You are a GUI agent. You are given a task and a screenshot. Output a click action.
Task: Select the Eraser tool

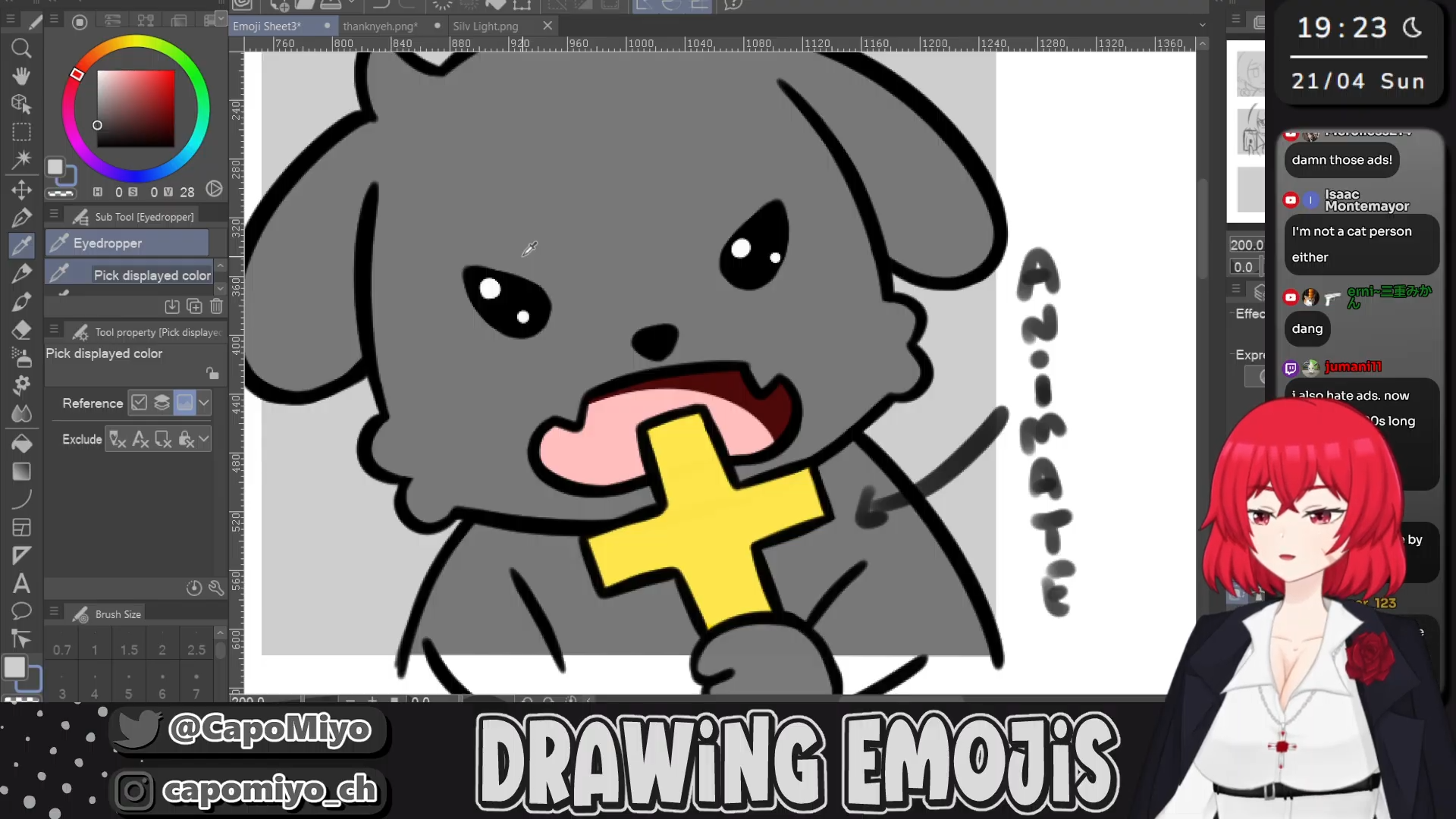(21, 329)
